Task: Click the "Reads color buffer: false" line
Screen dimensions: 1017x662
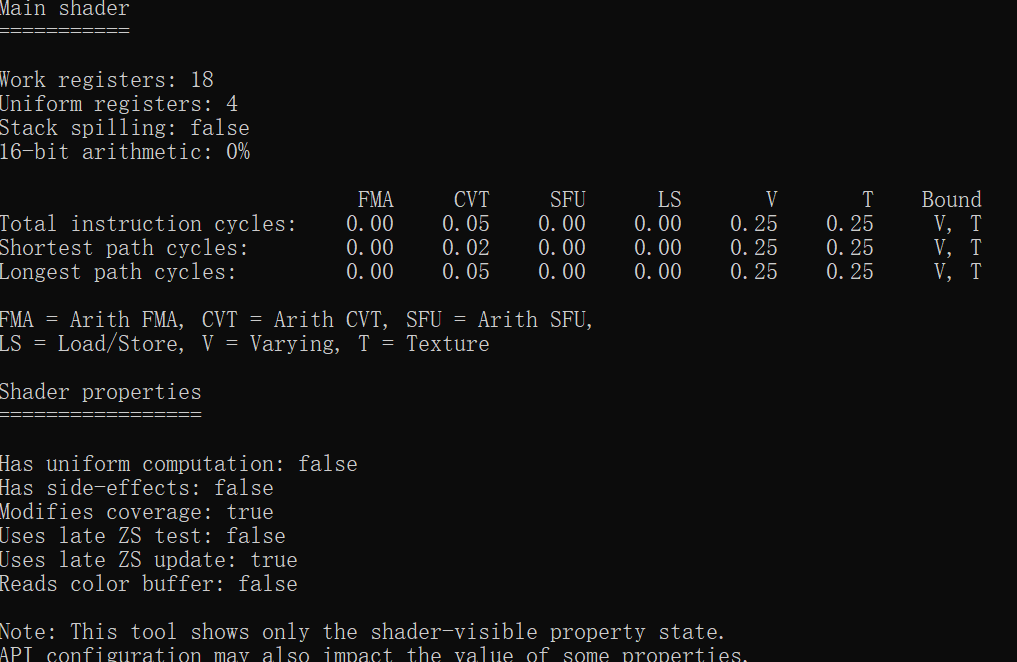Action: [x=148, y=584]
